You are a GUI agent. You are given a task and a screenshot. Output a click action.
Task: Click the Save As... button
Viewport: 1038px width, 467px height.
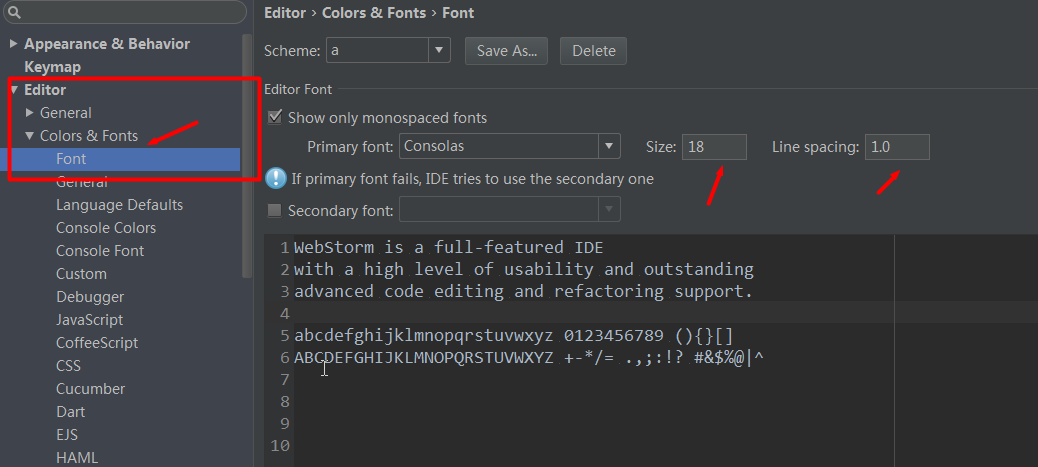(506, 51)
